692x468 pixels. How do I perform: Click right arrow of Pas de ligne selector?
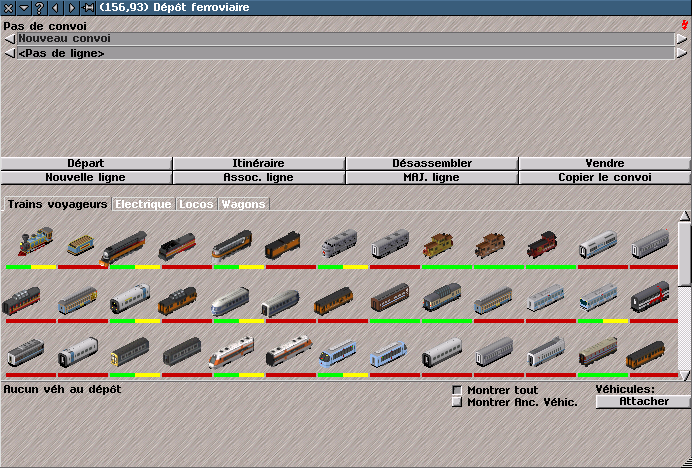(682, 53)
